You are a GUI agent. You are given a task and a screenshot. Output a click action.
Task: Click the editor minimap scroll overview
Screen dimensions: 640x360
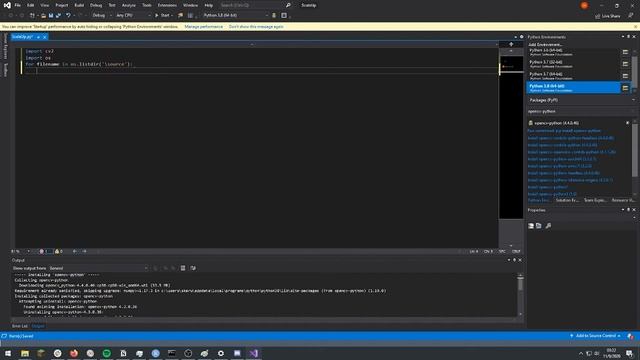pos(511,137)
